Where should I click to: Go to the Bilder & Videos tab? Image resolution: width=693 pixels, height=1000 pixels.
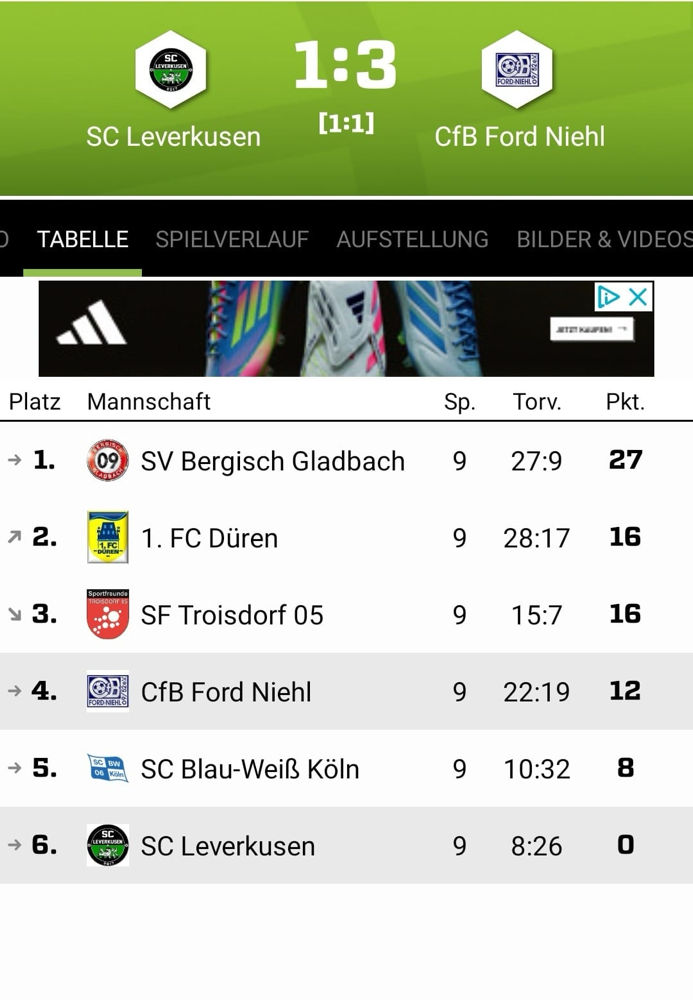click(x=604, y=239)
